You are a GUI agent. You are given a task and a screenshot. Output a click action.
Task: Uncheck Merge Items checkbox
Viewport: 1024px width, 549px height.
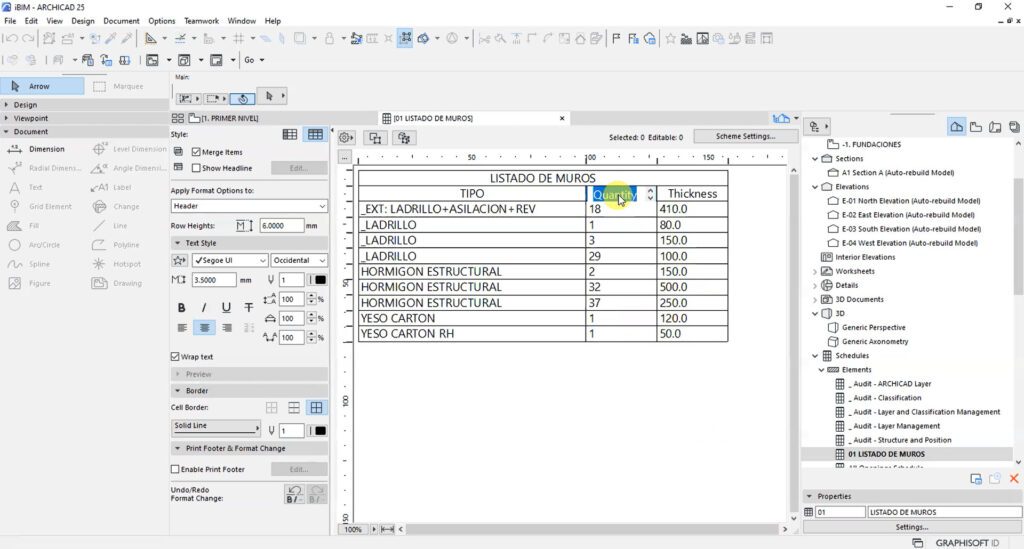[196, 151]
